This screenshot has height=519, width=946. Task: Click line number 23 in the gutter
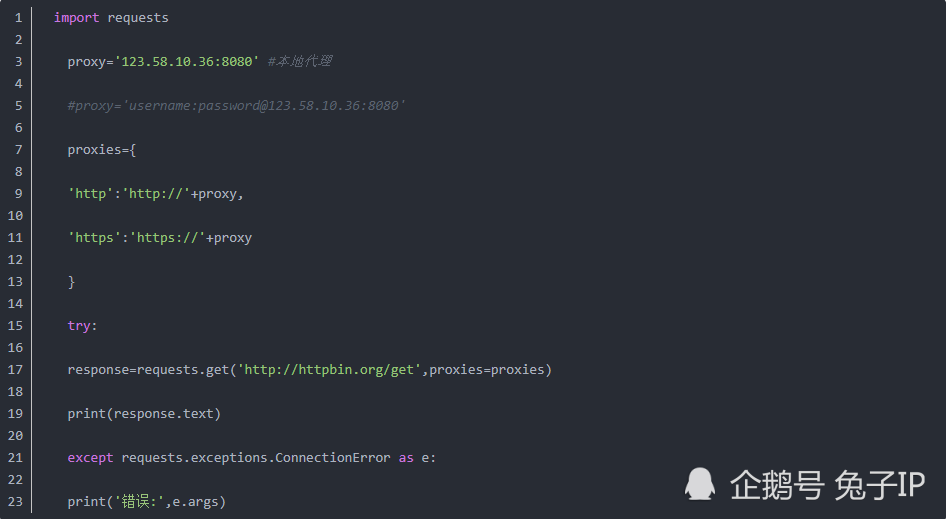pos(15,501)
